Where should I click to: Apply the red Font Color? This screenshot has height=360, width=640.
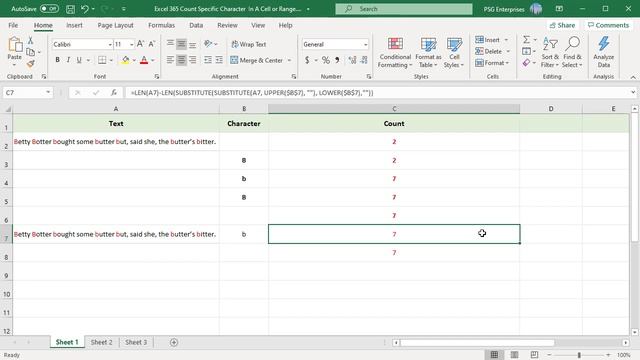[144, 60]
